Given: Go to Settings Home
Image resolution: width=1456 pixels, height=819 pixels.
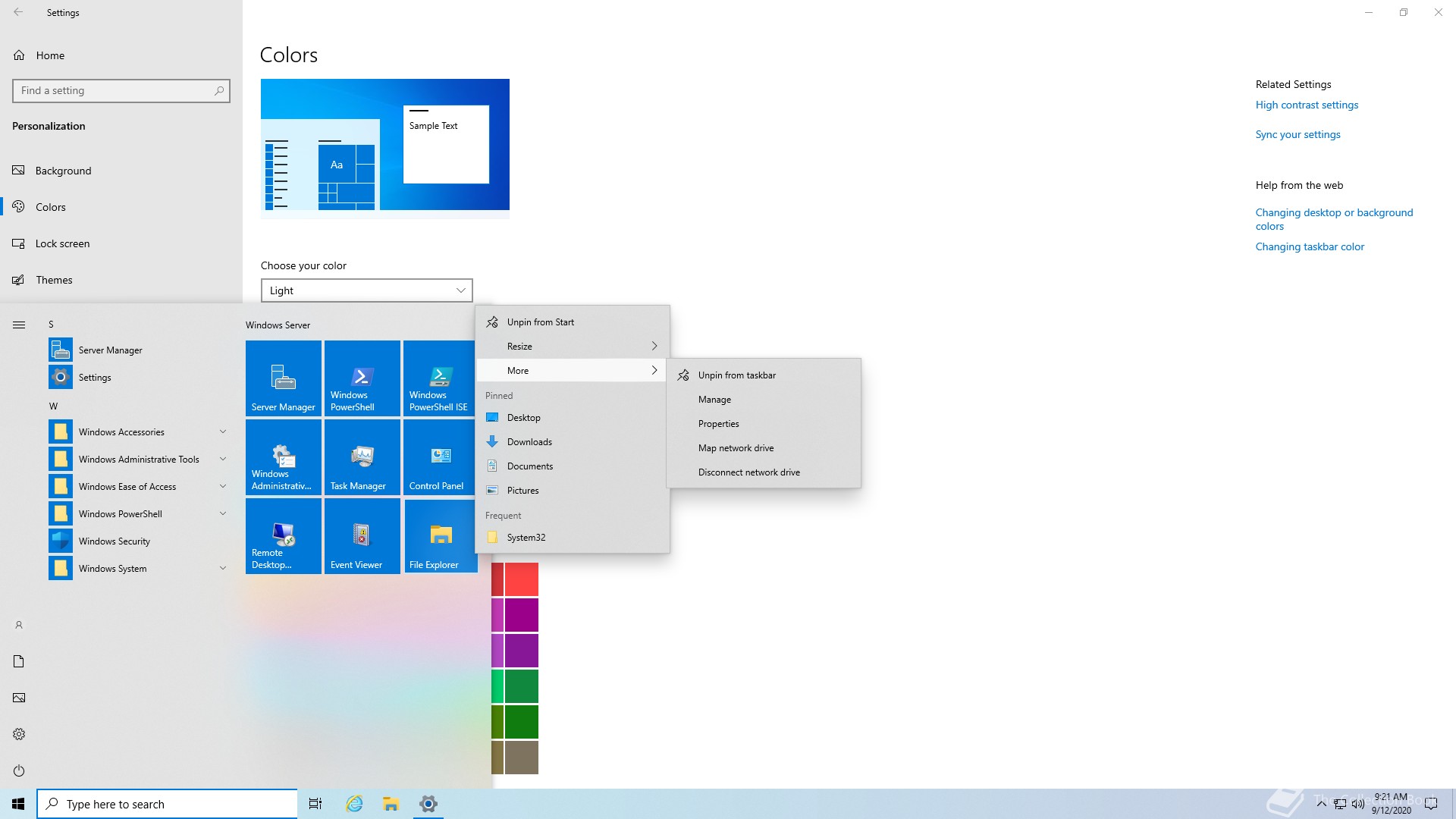Looking at the screenshot, I should pyautogui.click(x=121, y=55).
